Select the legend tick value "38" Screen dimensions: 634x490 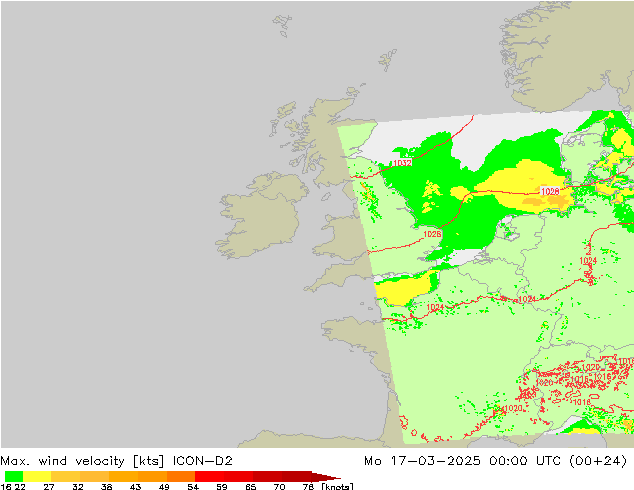106,486
